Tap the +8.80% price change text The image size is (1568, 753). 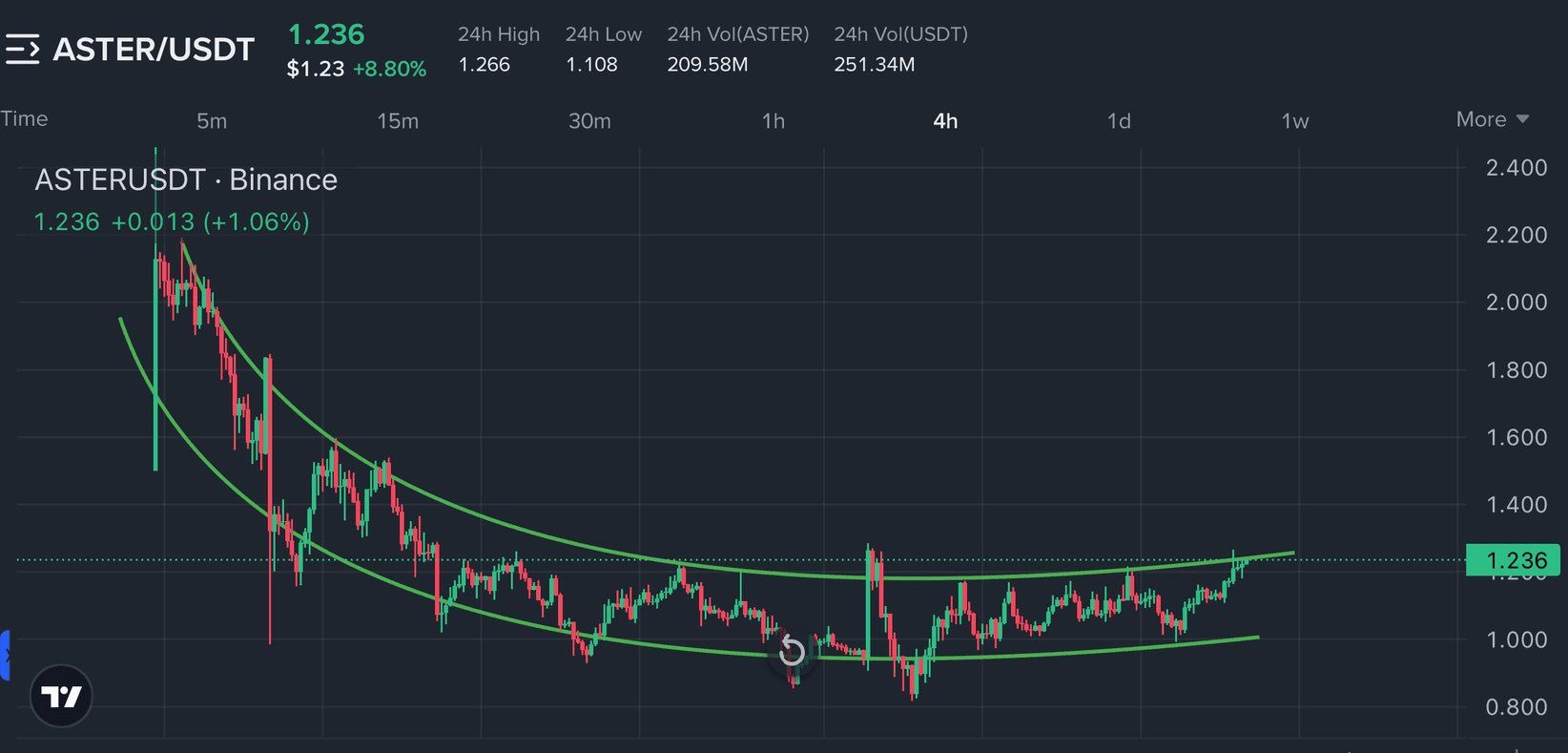coord(389,70)
